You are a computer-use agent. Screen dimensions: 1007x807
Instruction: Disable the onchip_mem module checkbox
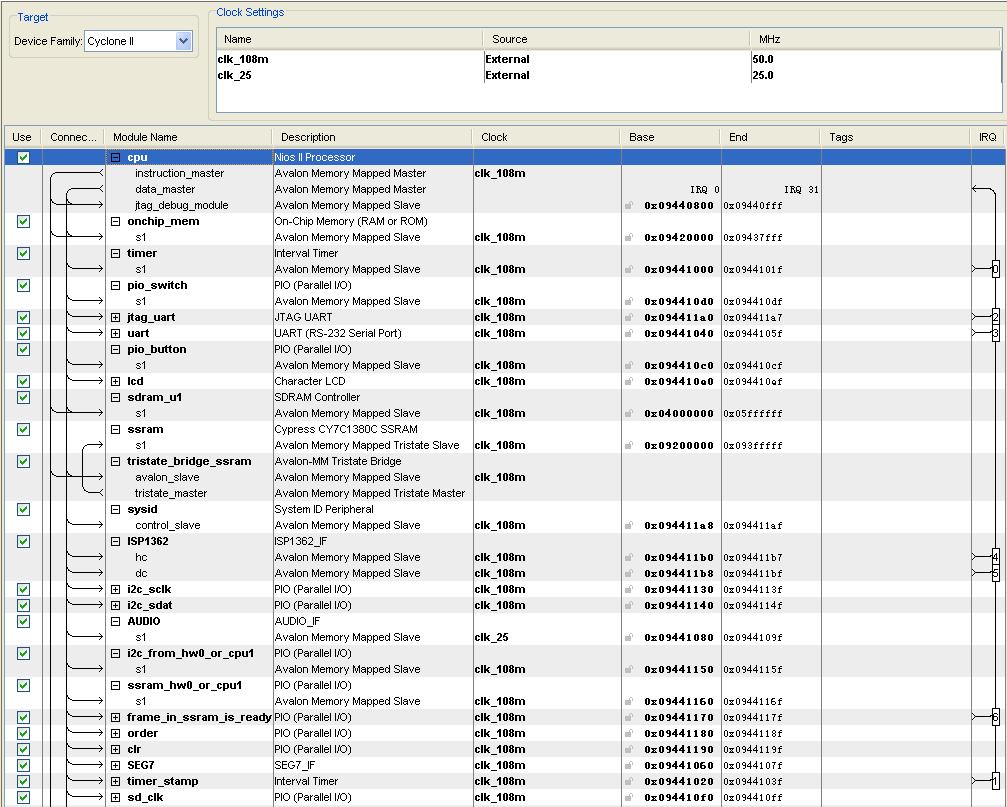click(23, 221)
